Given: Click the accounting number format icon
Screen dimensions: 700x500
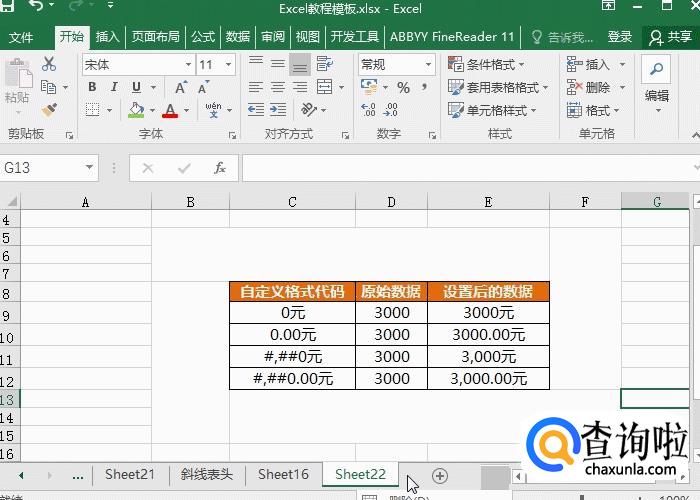Looking at the screenshot, I should click(x=369, y=87).
